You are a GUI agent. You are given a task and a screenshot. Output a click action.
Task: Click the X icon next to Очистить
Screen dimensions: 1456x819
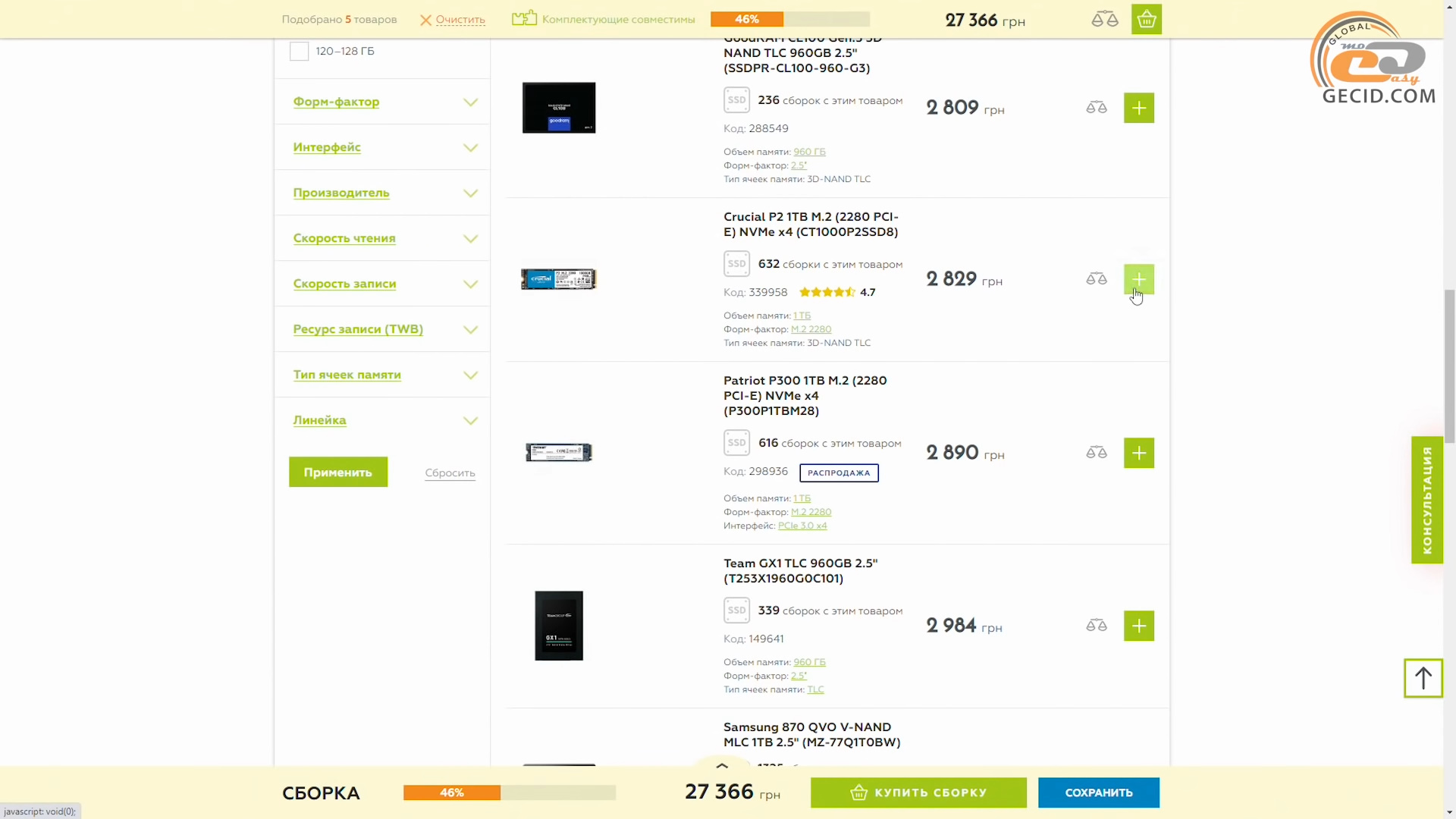pos(425,20)
